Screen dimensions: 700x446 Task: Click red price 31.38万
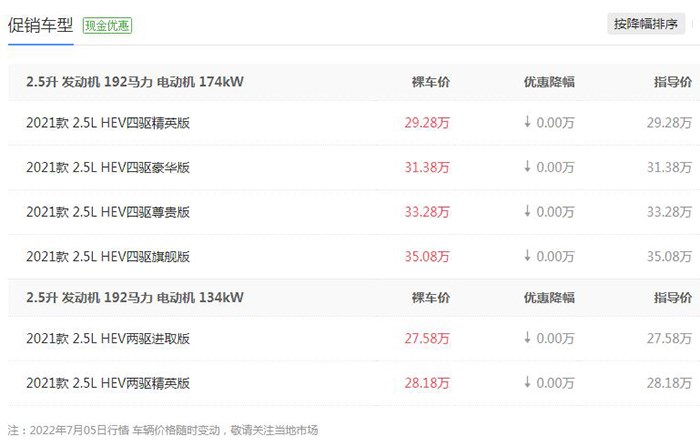coord(427,167)
